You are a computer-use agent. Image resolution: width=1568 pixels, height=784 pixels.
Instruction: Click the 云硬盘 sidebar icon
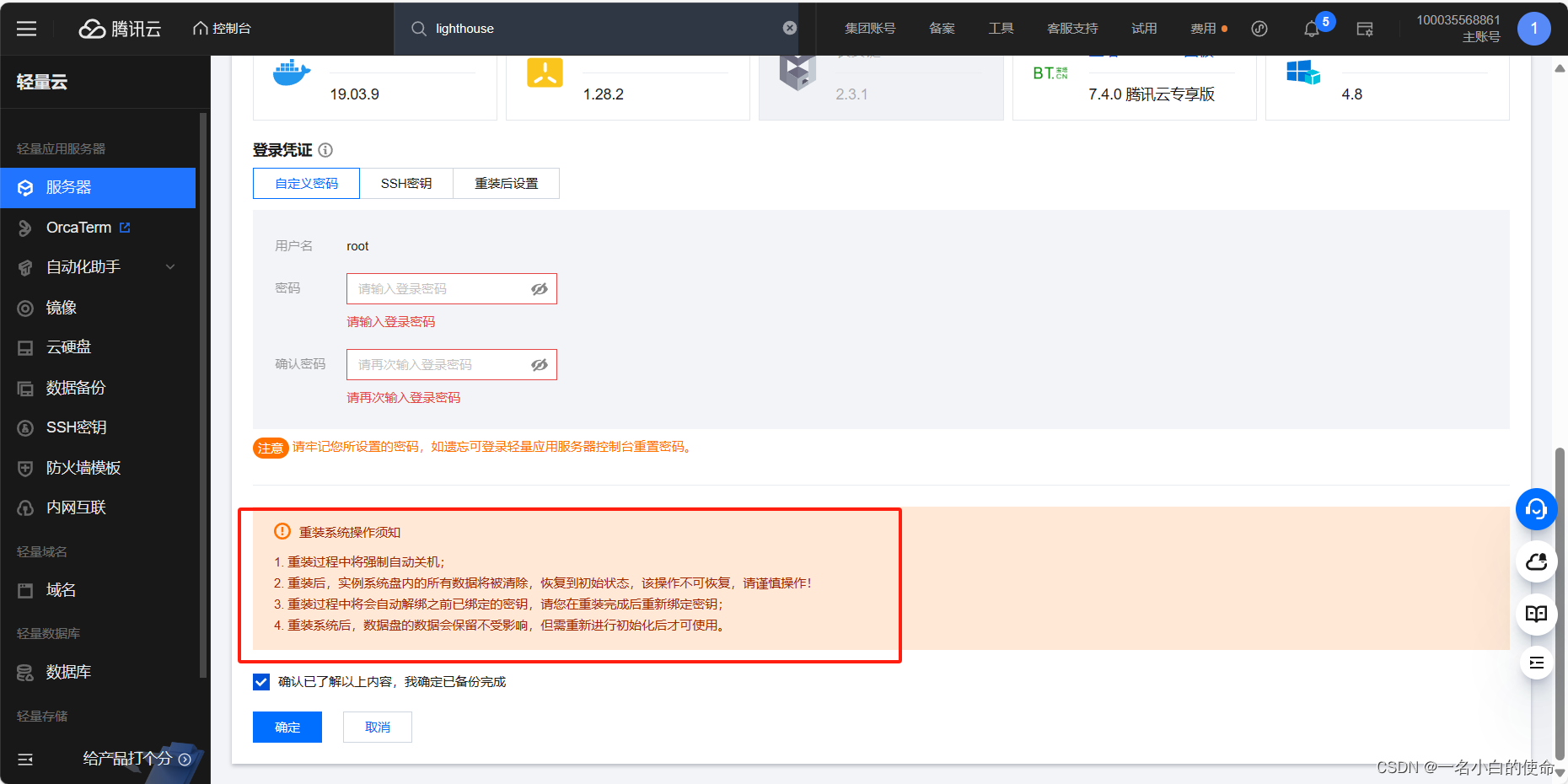pyautogui.click(x=25, y=348)
